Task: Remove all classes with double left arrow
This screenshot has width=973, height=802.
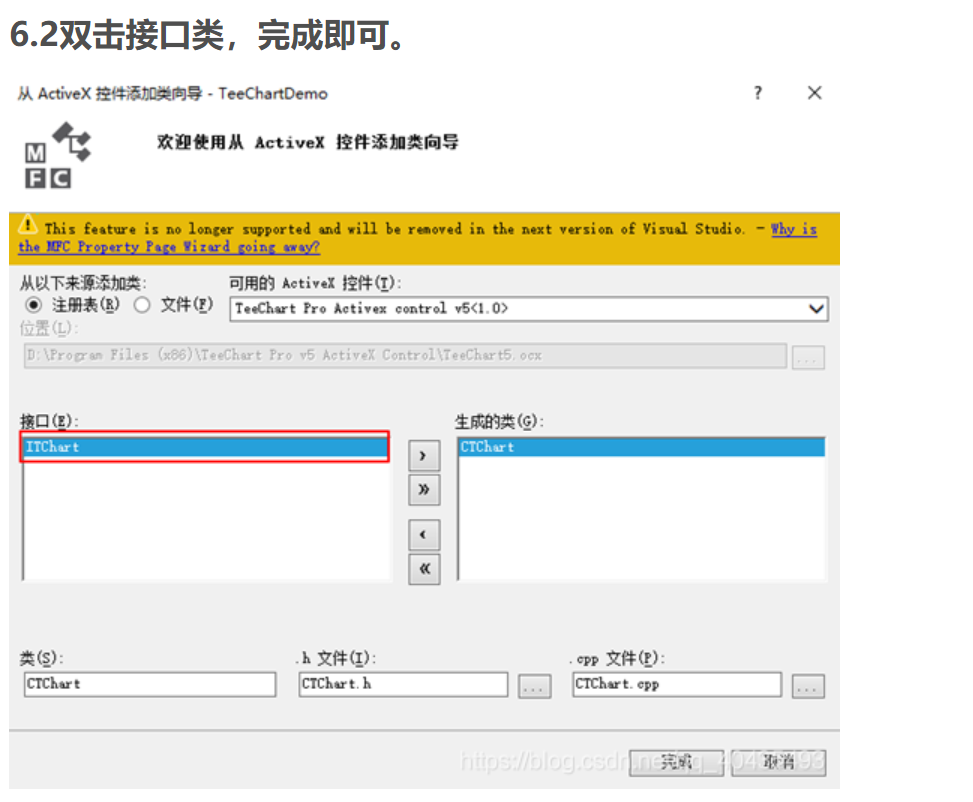Action: (424, 569)
